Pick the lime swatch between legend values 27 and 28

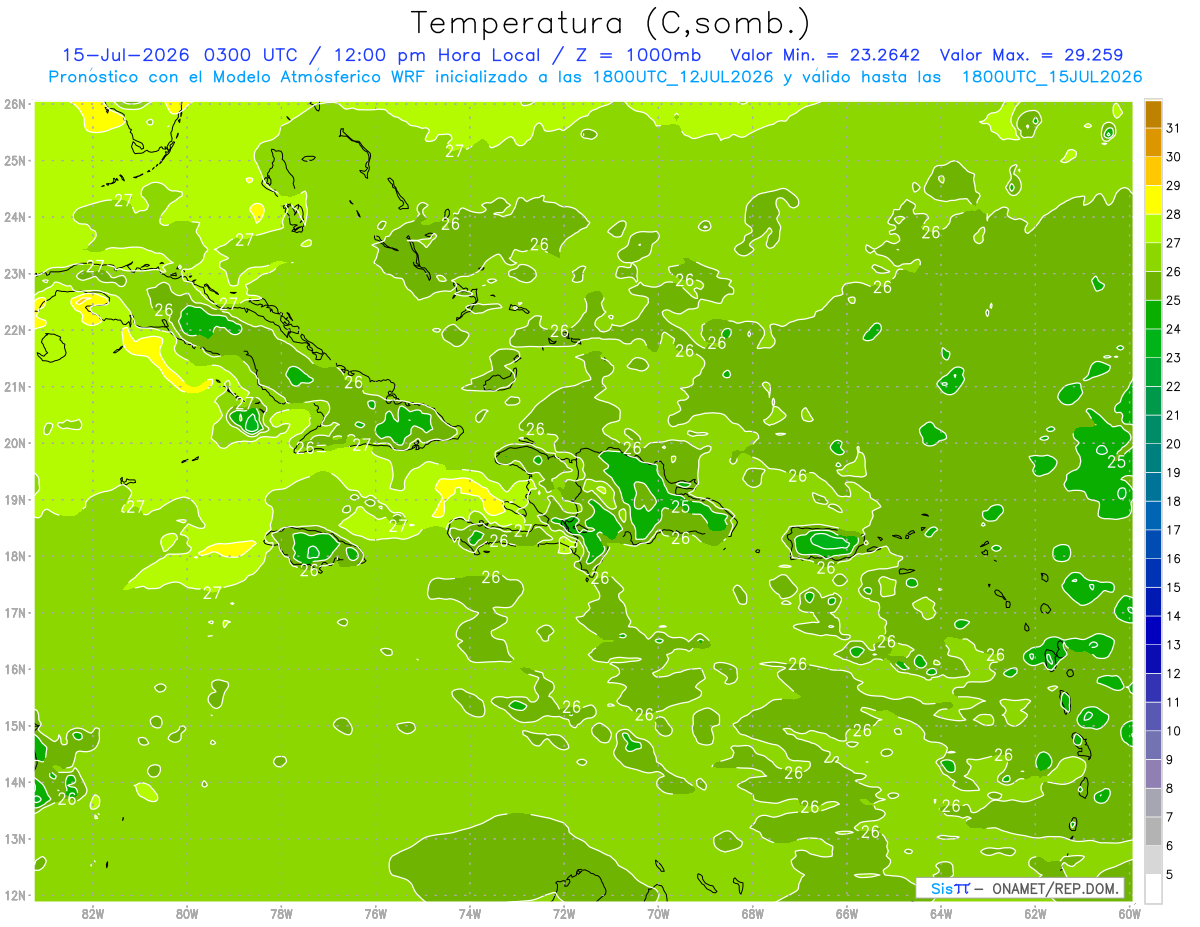click(x=1153, y=229)
